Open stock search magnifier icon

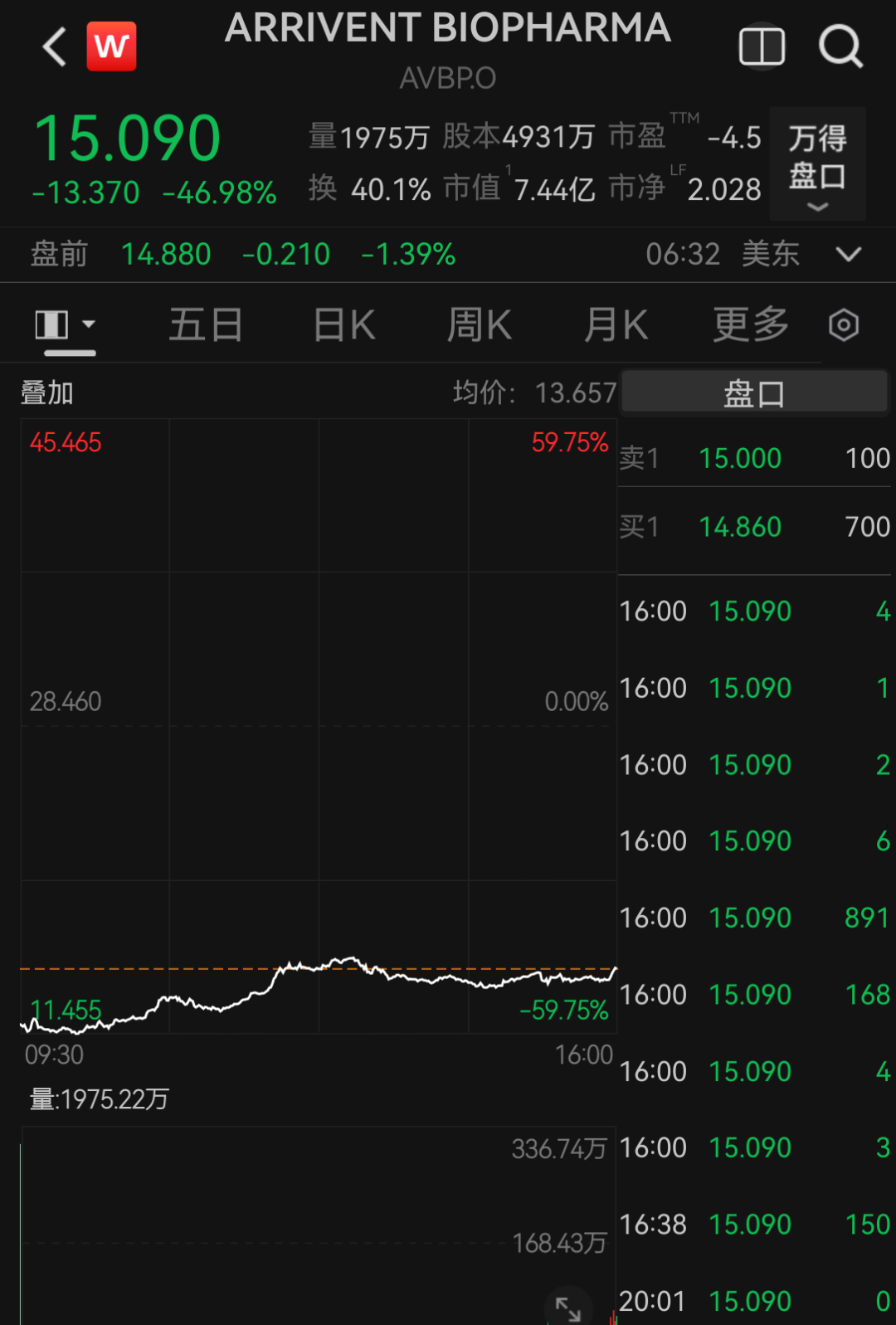[x=841, y=46]
